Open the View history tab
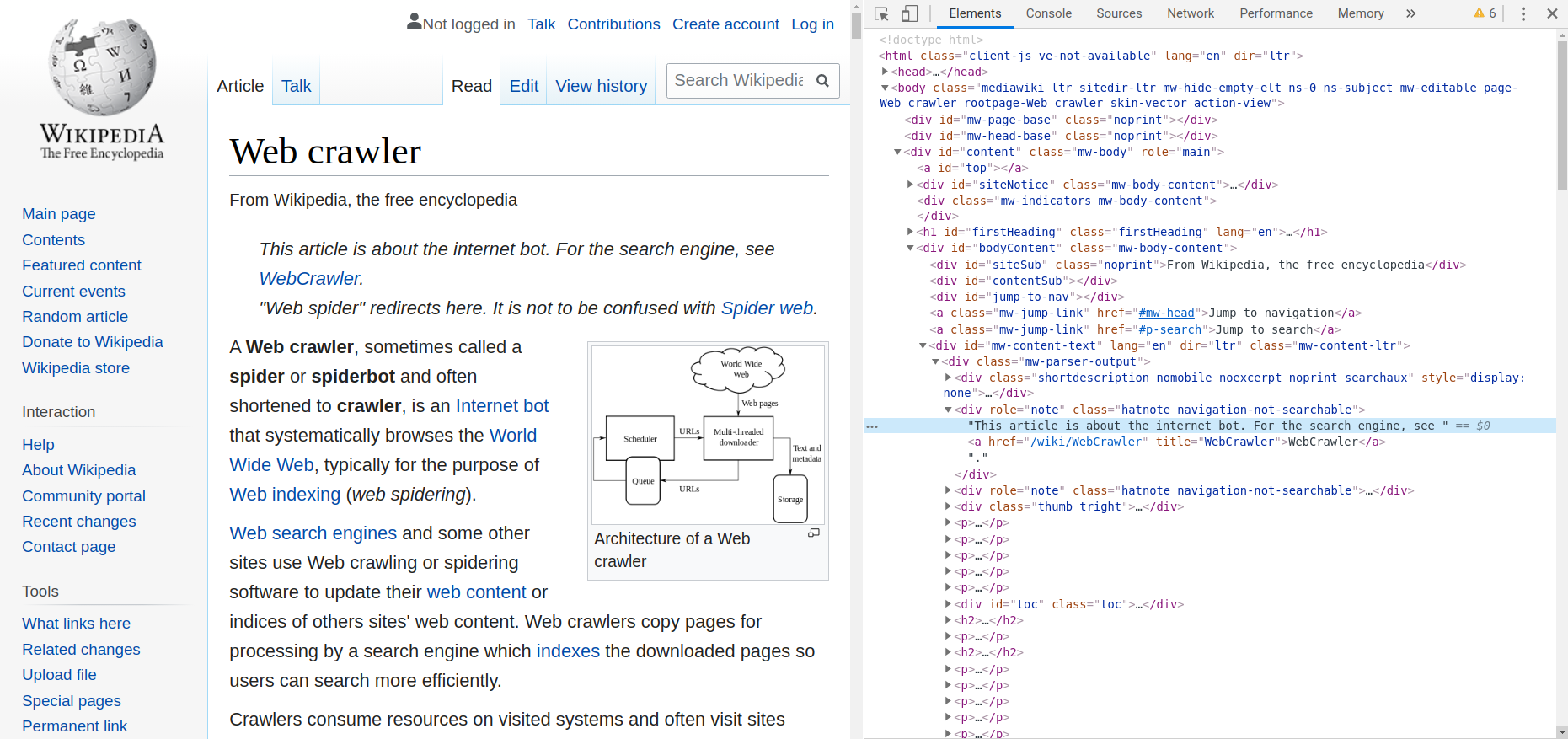 (x=601, y=86)
